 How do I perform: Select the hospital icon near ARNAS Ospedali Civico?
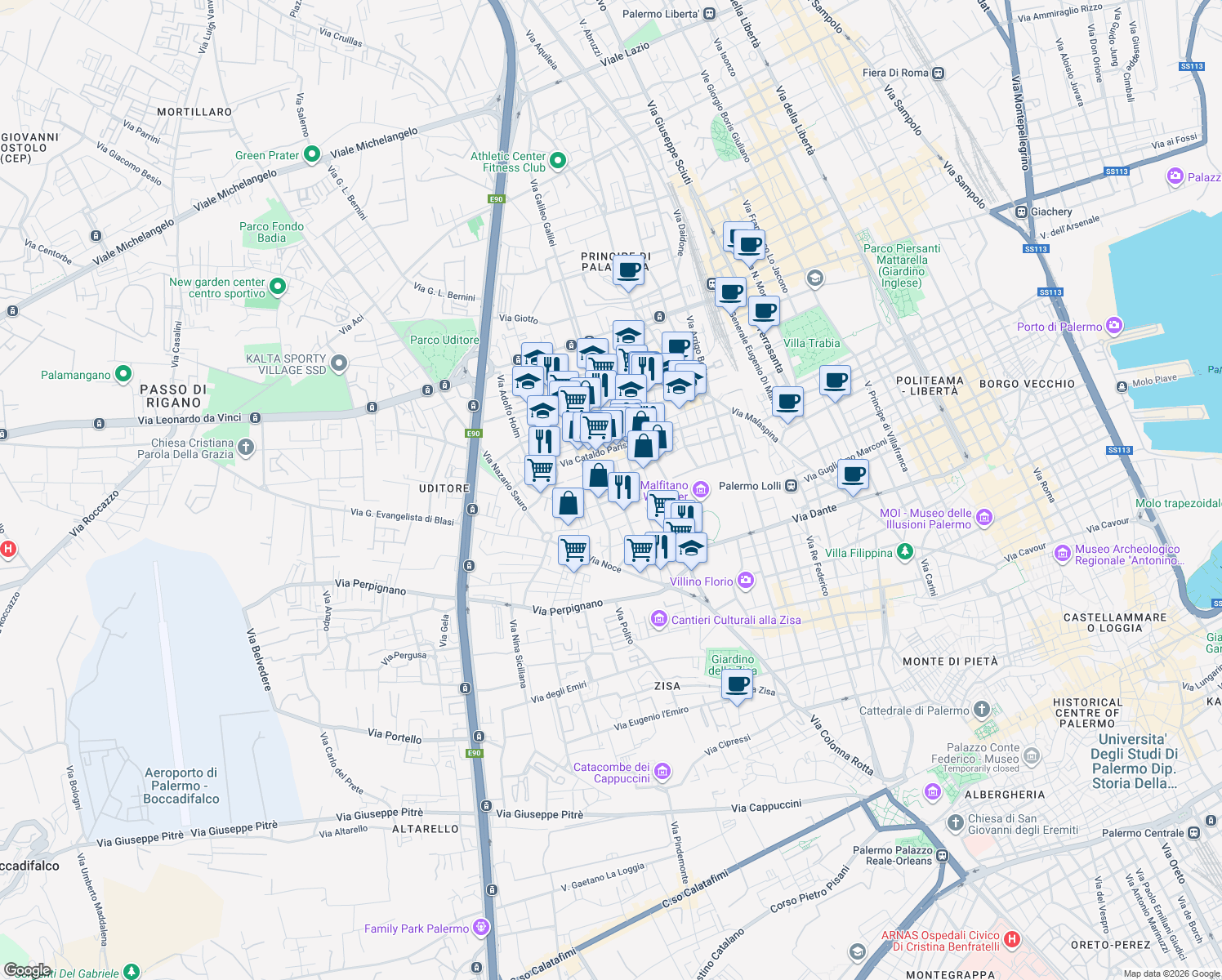(x=1012, y=939)
